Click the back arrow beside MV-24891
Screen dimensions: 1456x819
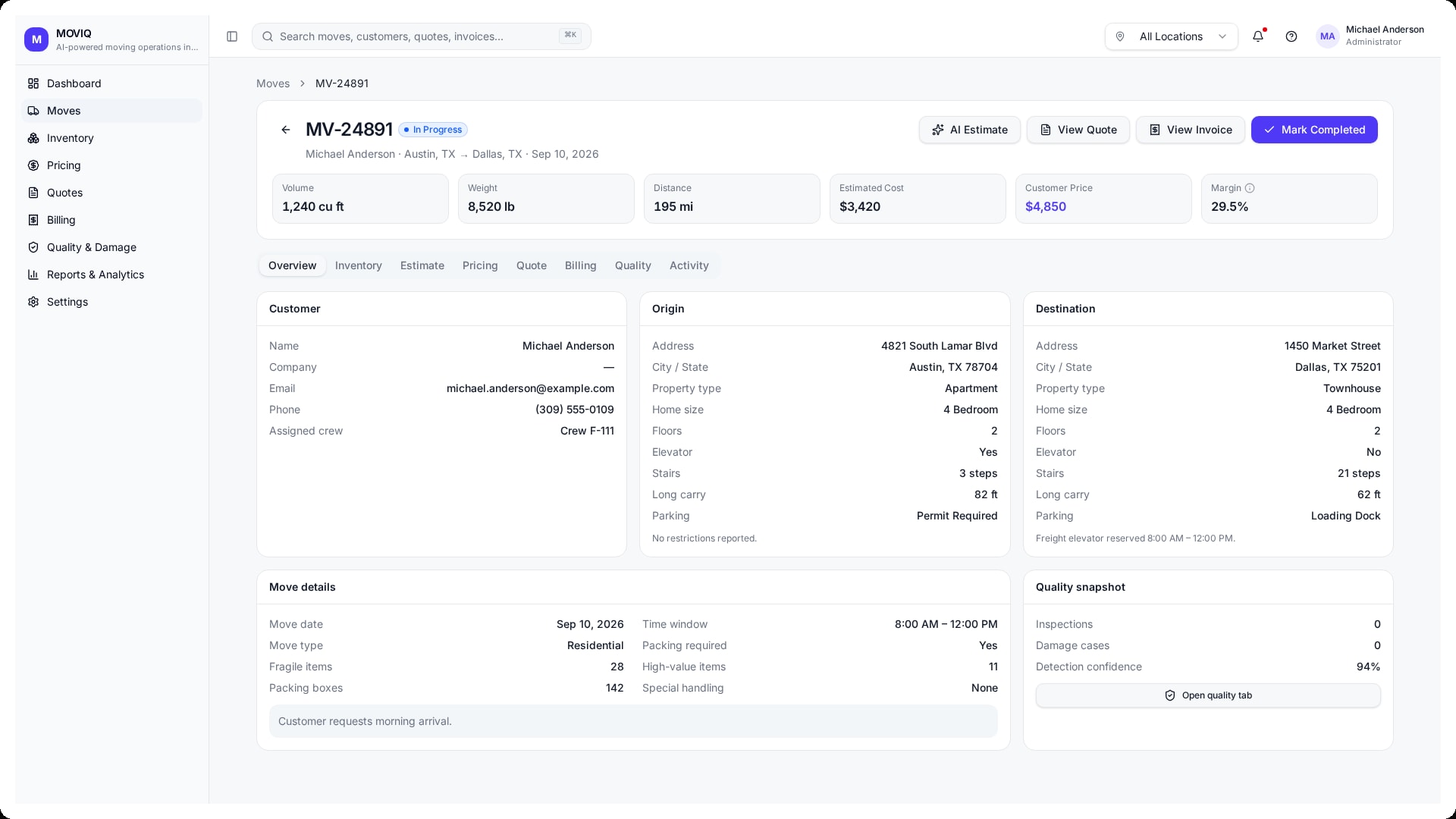286,130
